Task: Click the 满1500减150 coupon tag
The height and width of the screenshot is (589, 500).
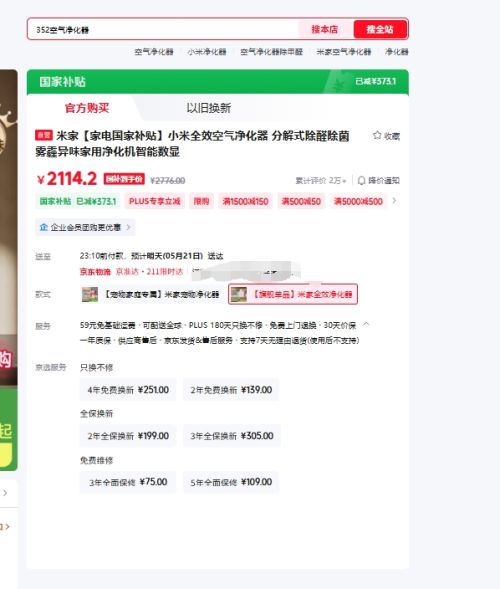Action: point(245,201)
